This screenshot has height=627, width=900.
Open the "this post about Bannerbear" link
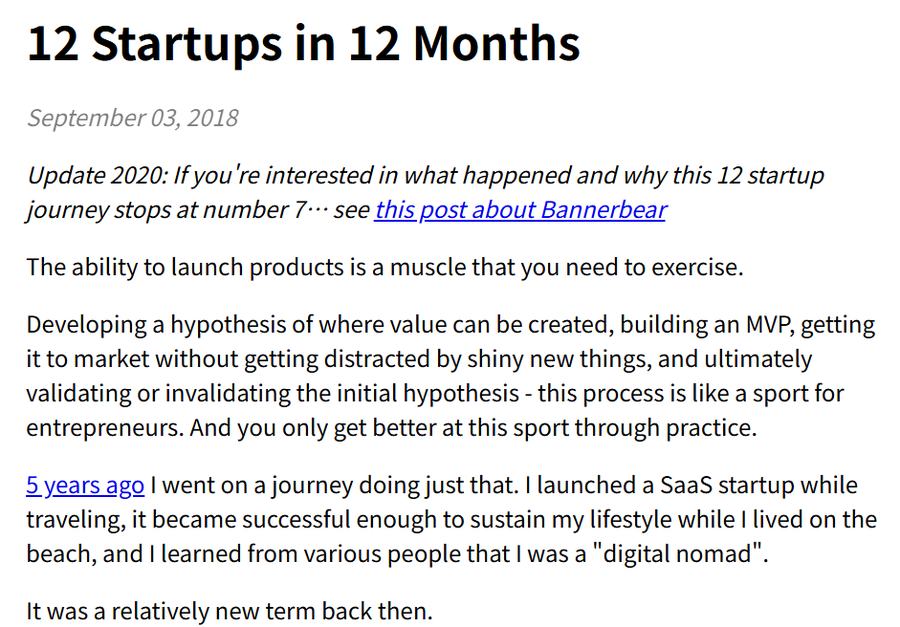click(520, 210)
